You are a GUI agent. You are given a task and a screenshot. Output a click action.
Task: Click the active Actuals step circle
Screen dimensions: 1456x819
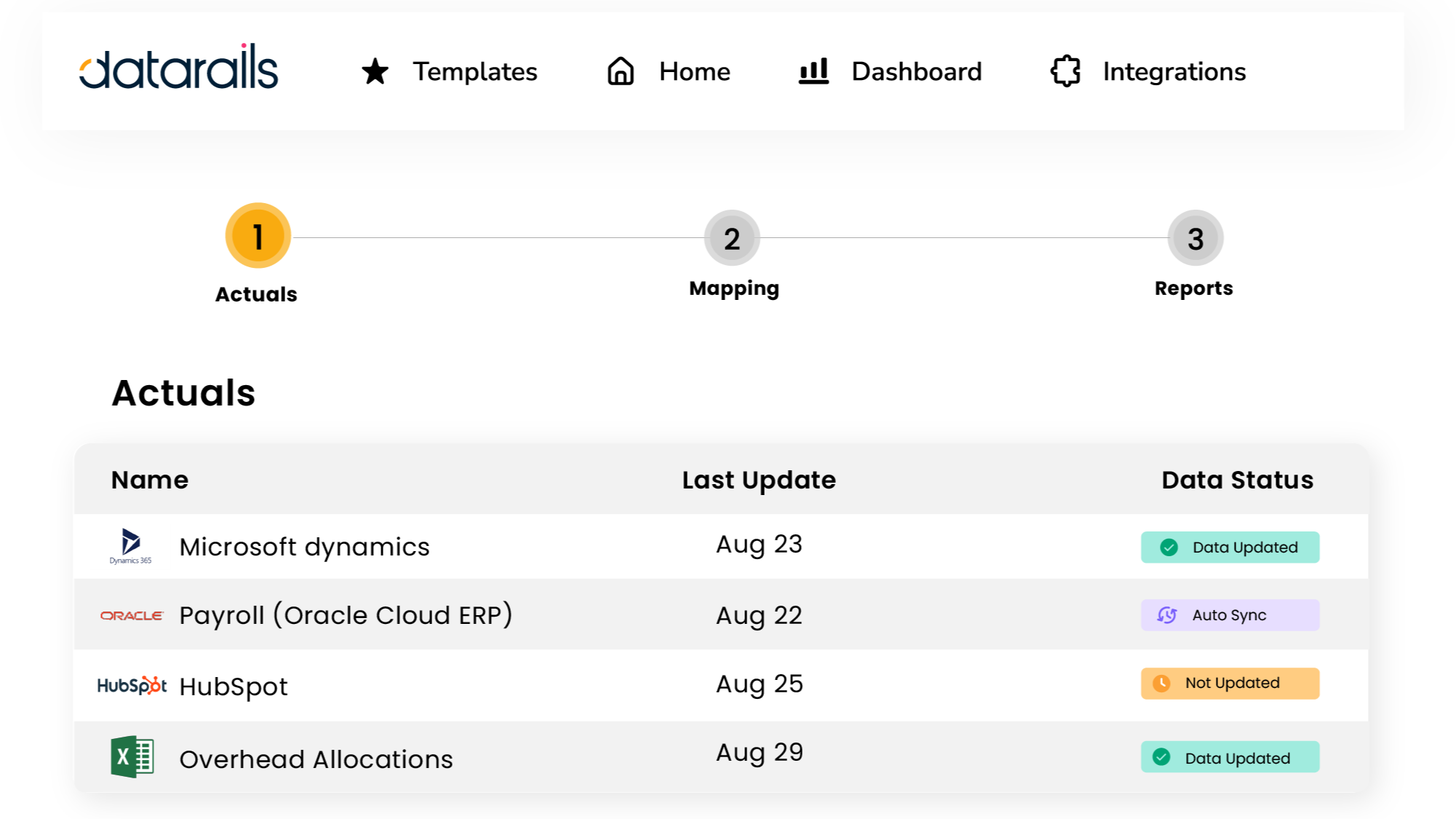256,235
